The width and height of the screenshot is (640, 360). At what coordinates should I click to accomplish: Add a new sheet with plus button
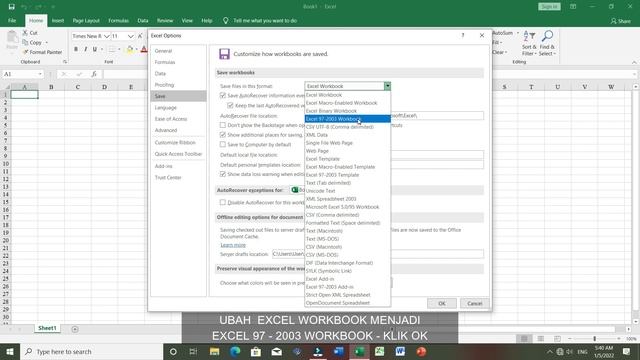tap(75, 329)
